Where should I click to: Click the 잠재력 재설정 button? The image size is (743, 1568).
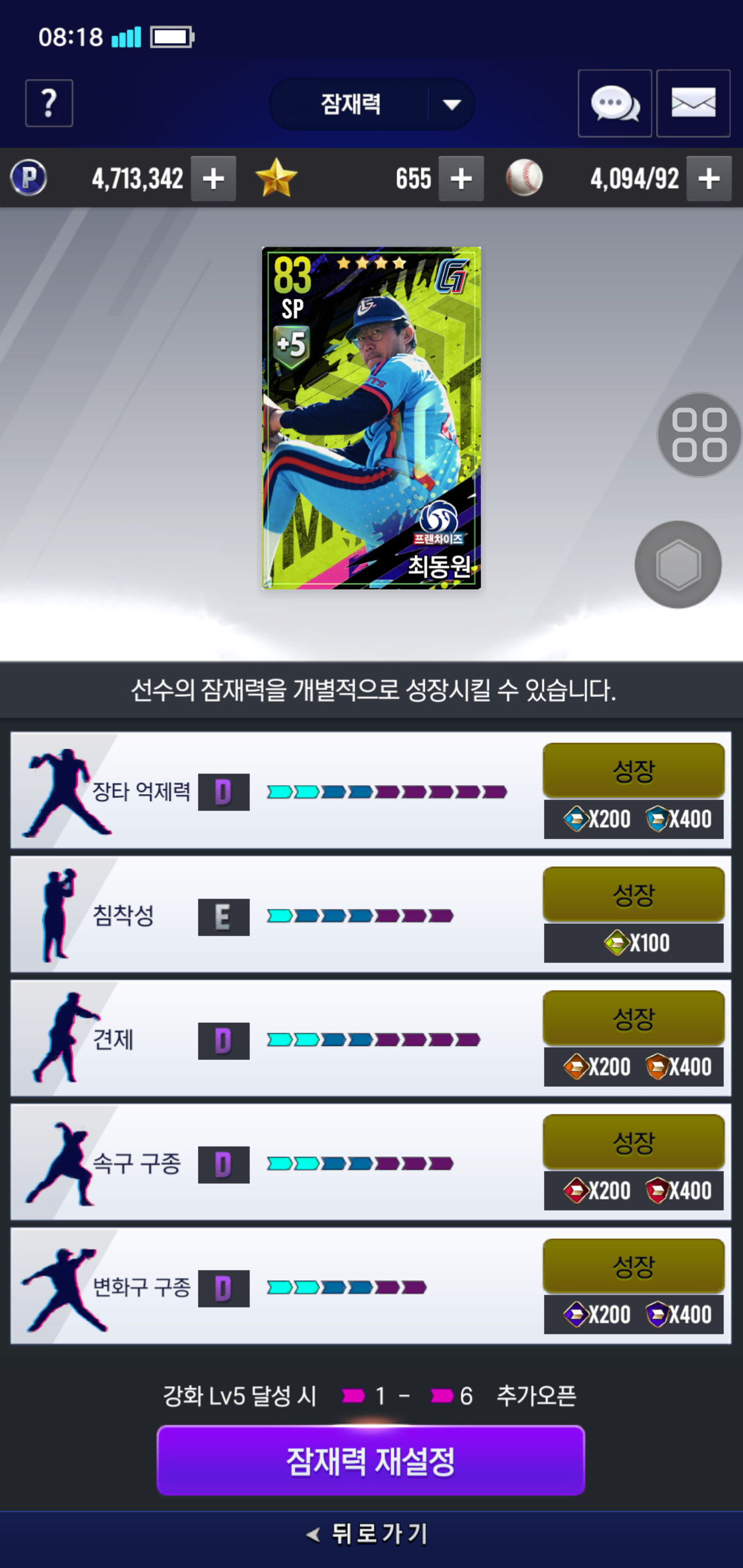point(371,1460)
